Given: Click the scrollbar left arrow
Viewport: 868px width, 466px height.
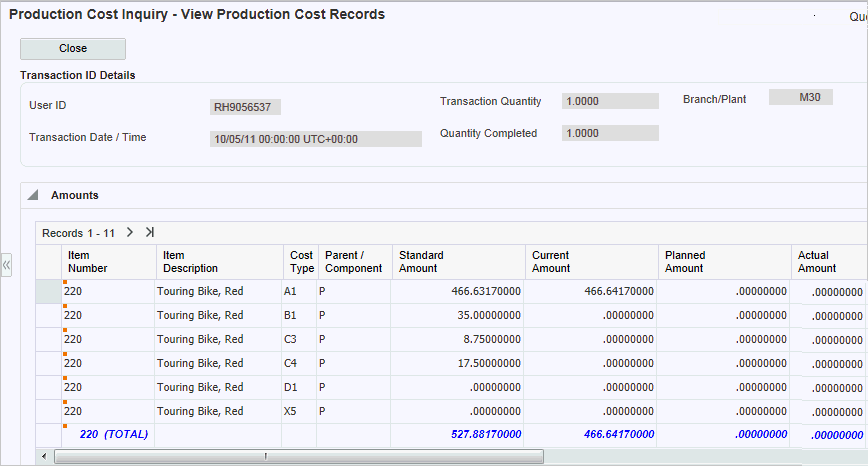Looking at the screenshot, I should tap(43, 456).
